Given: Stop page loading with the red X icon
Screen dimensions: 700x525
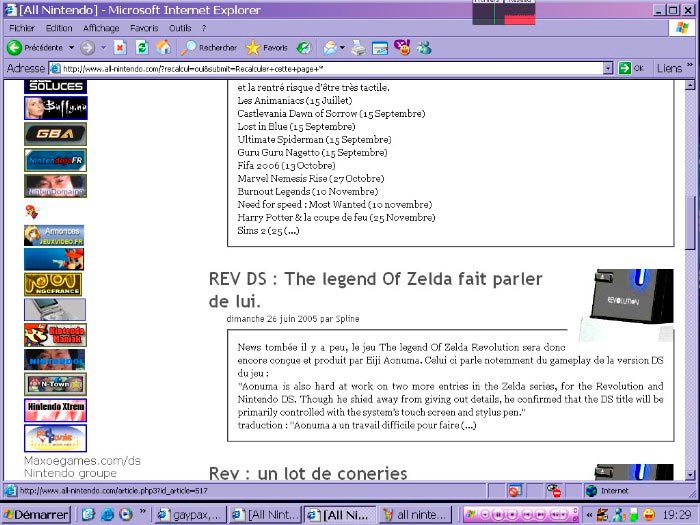Looking at the screenshot, I should point(120,47).
